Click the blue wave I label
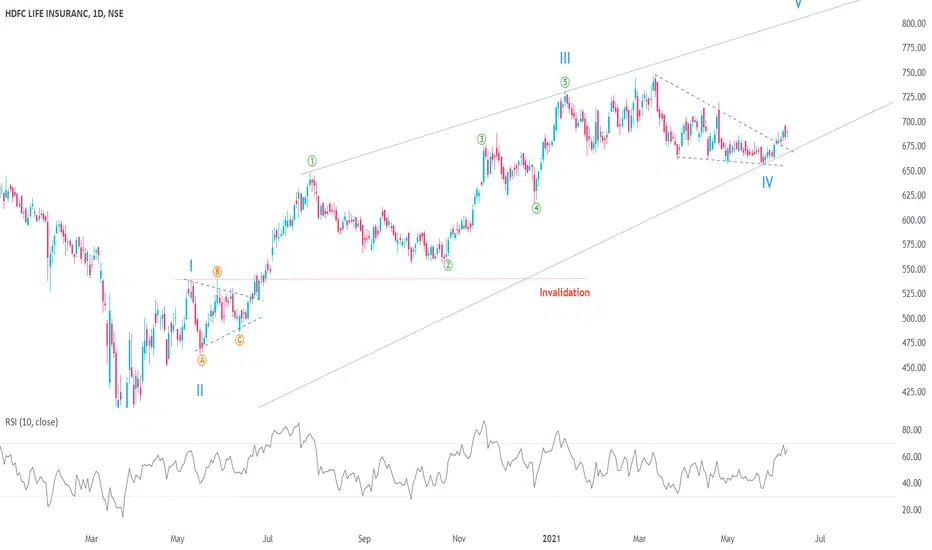 point(191,265)
